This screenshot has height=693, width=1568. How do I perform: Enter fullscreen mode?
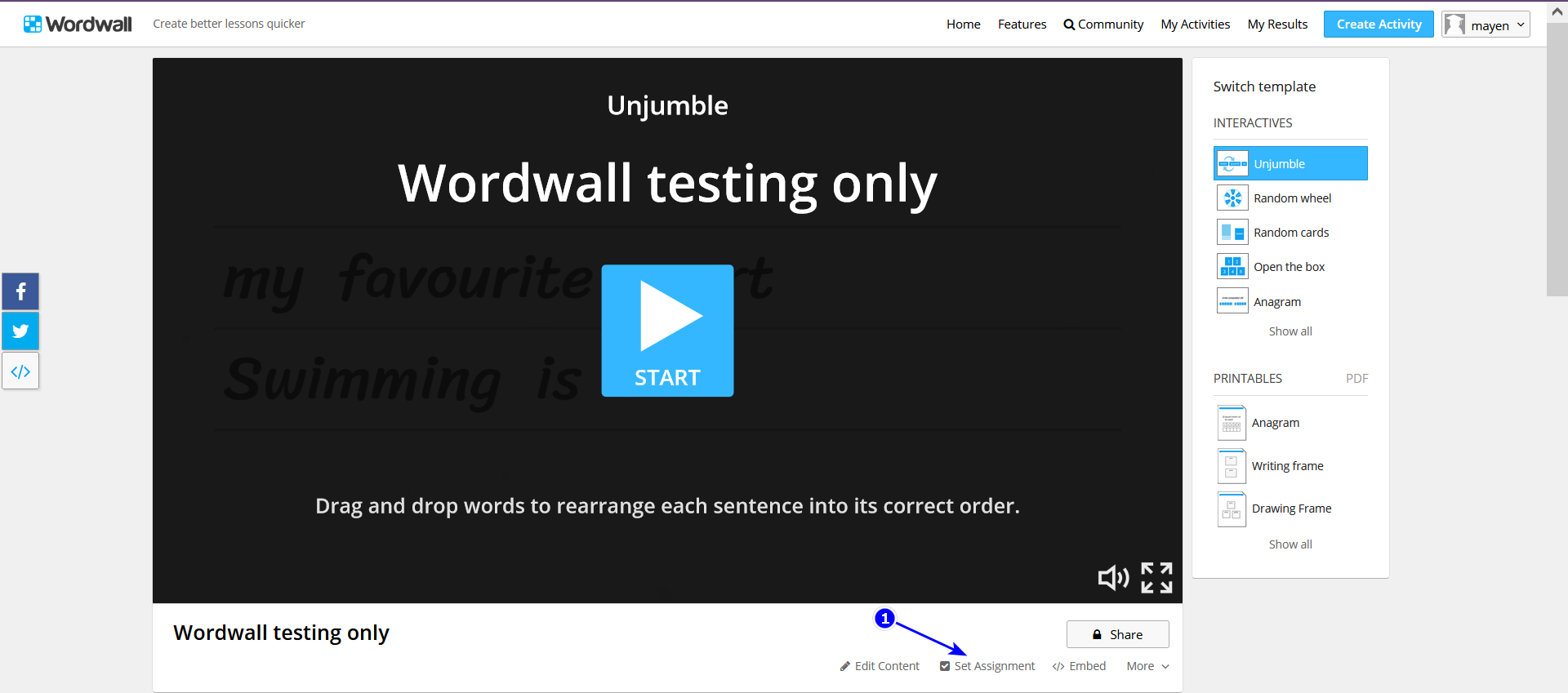point(1156,578)
